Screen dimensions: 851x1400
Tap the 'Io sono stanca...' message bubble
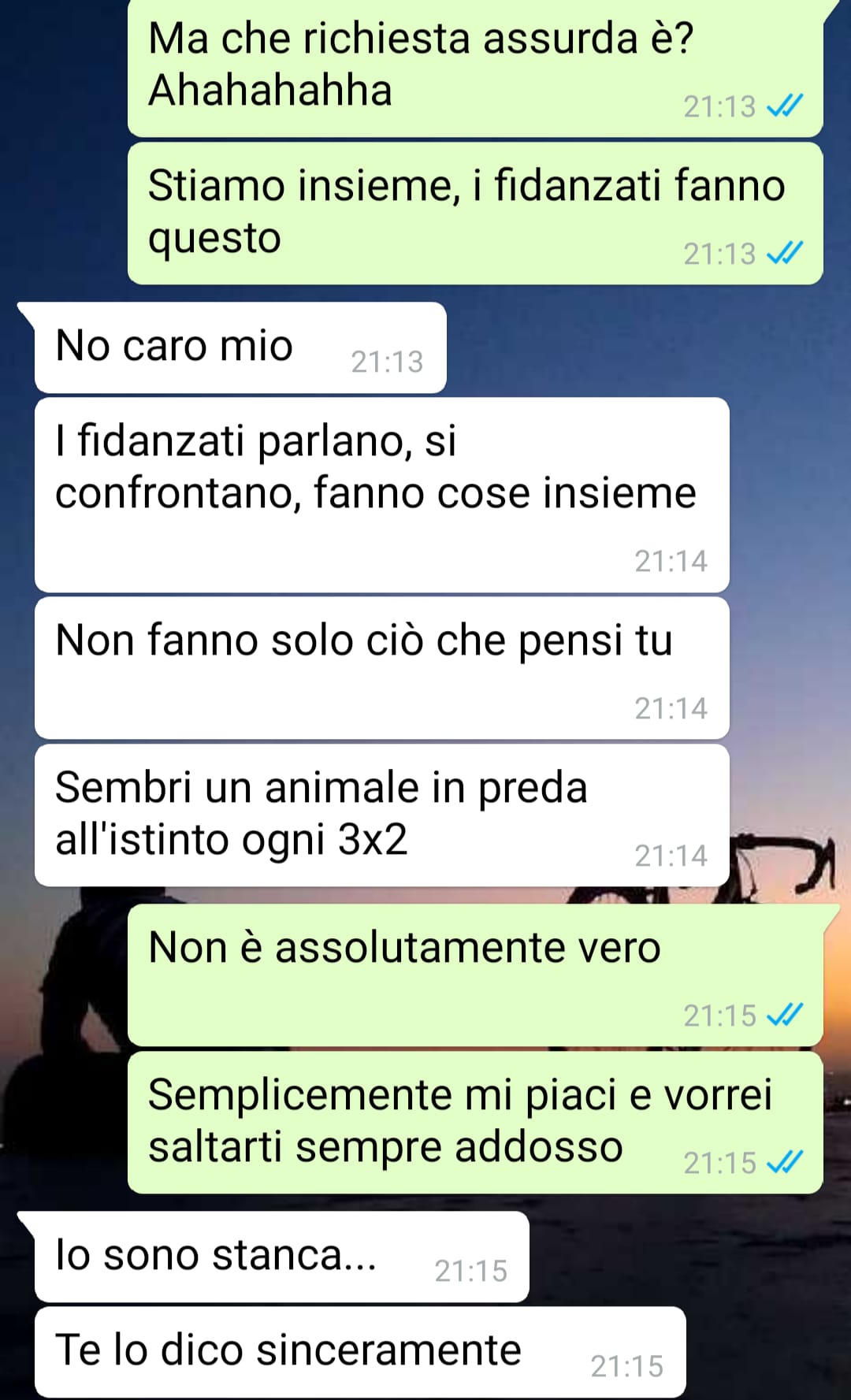tap(282, 1257)
